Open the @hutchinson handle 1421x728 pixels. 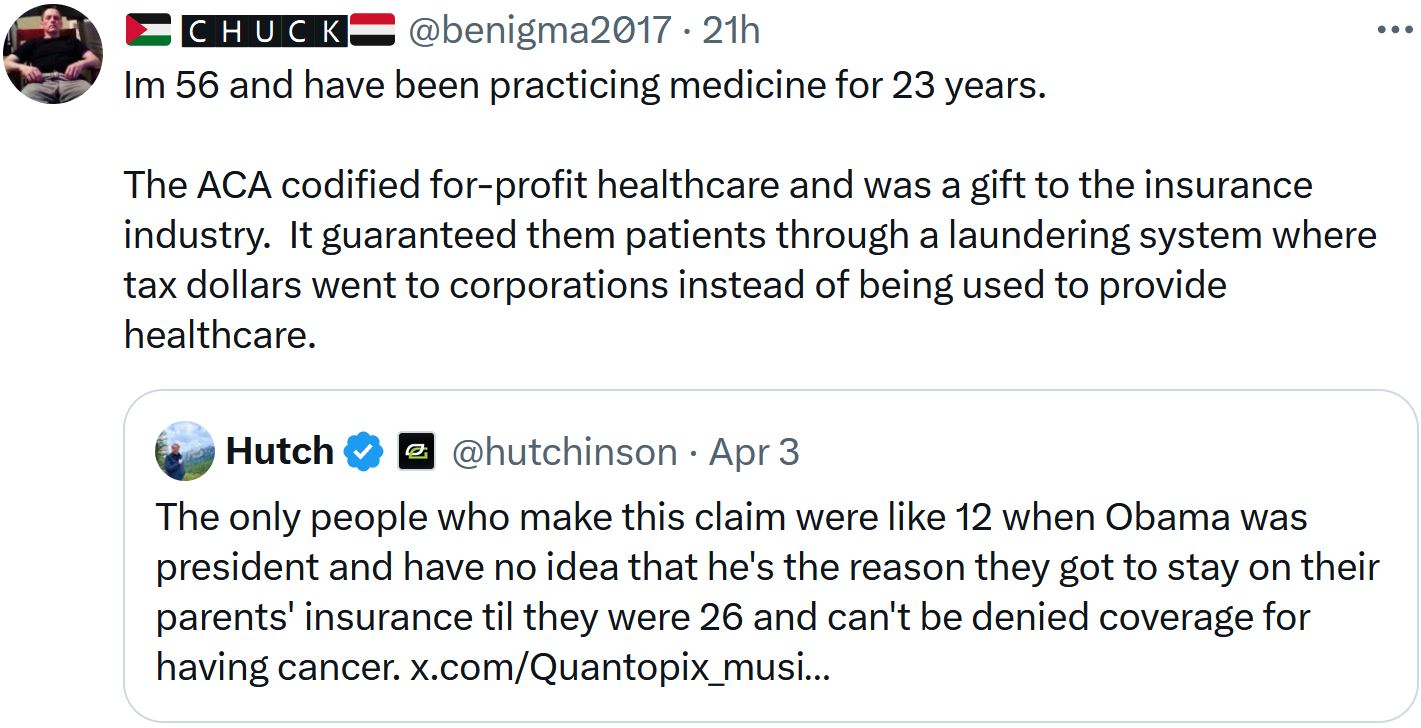(565, 452)
